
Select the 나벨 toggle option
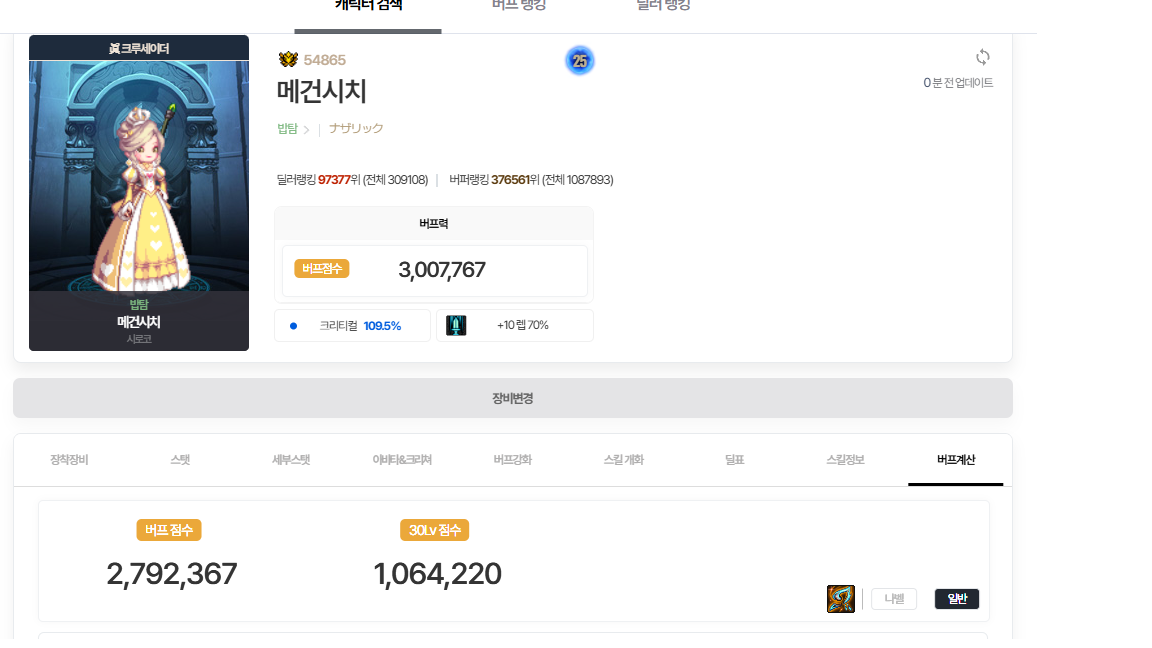point(893,599)
